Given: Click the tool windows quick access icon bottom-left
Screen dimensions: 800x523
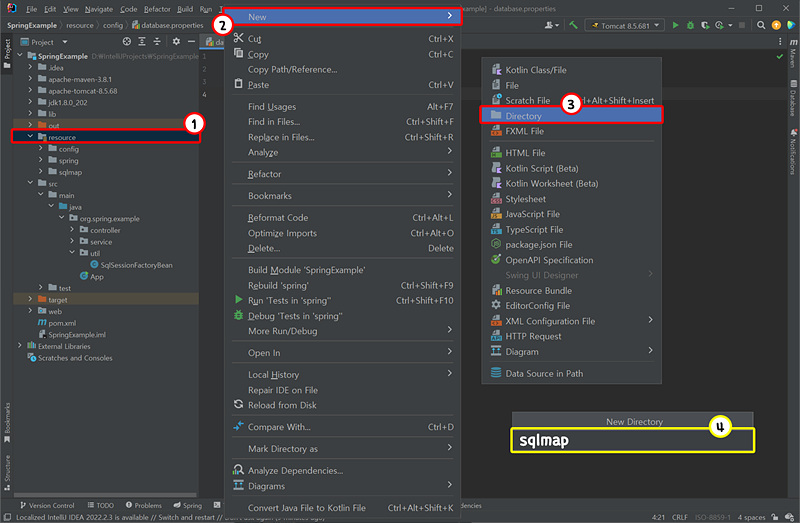Looking at the screenshot, I should coord(7,517).
